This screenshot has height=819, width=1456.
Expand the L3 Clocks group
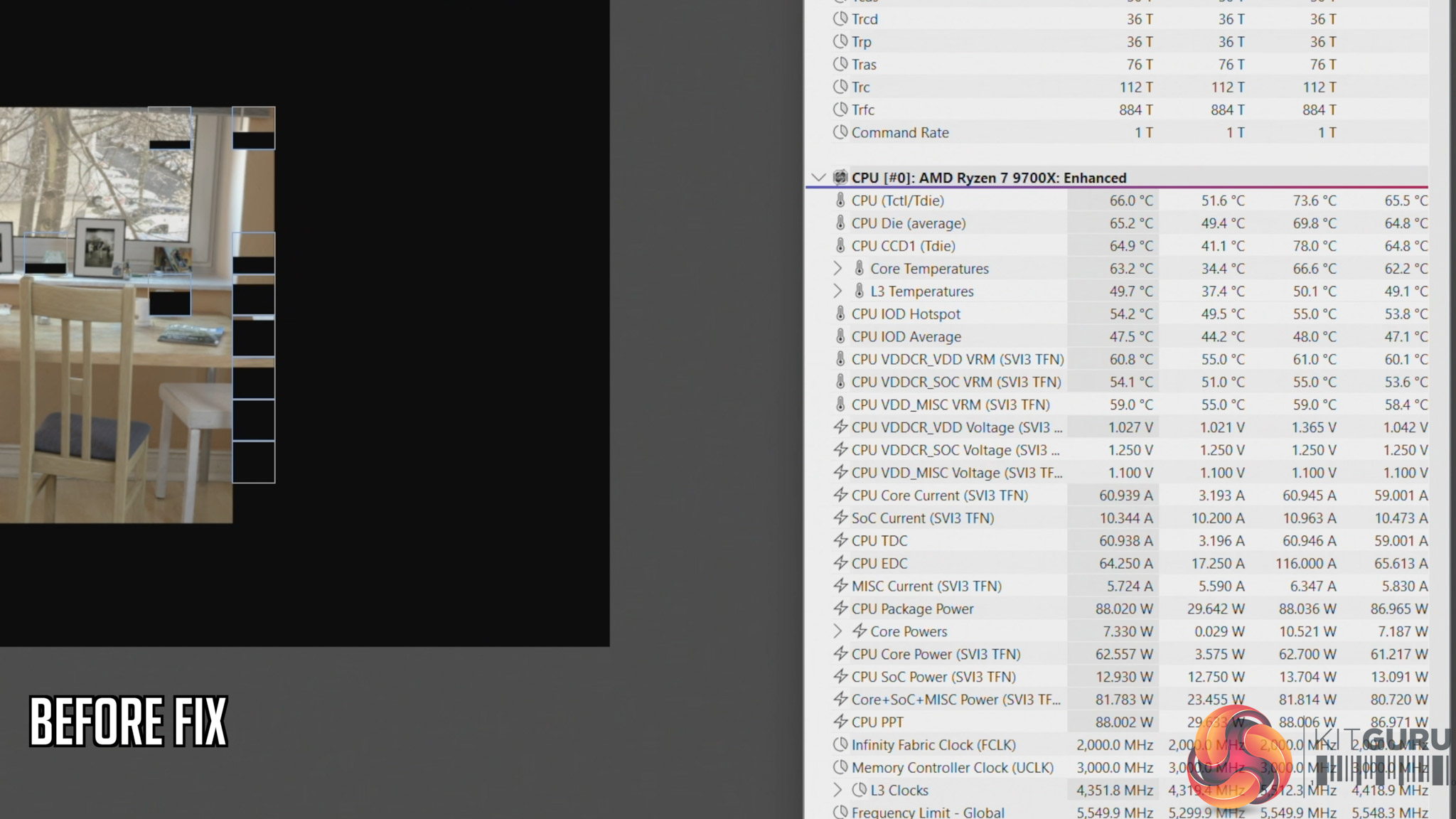coord(837,790)
